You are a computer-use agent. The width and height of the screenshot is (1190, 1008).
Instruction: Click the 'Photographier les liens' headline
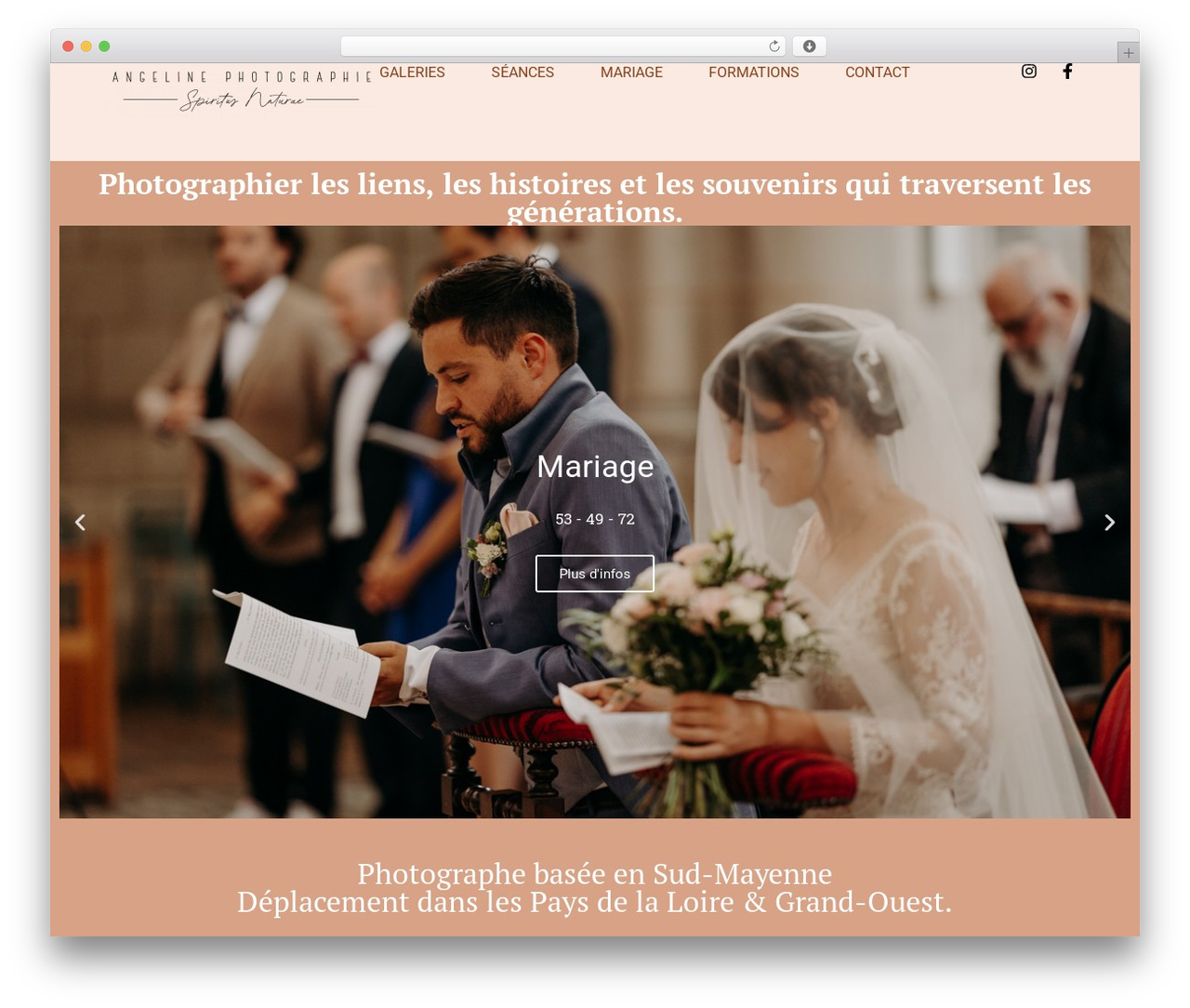pyautogui.click(x=595, y=198)
